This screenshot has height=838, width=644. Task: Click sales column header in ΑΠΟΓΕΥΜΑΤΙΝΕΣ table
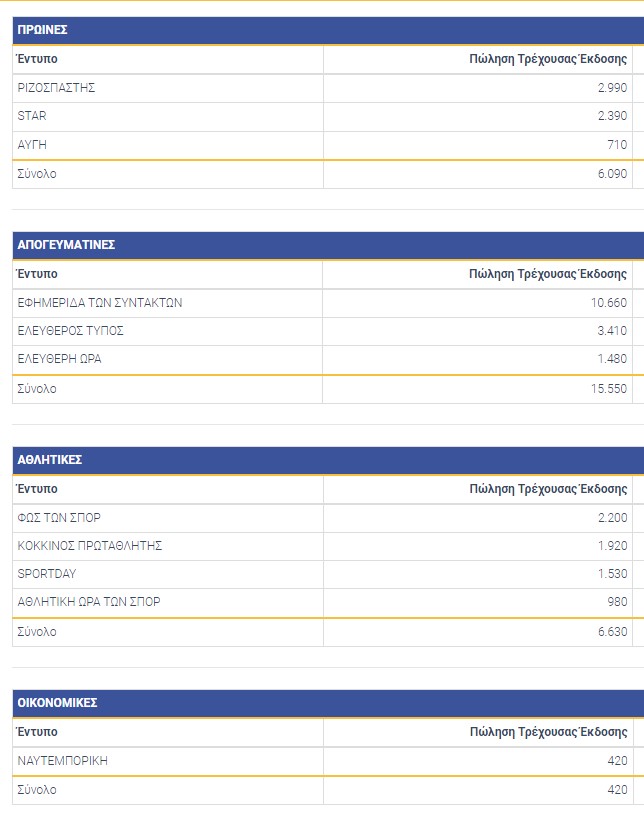(548, 274)
